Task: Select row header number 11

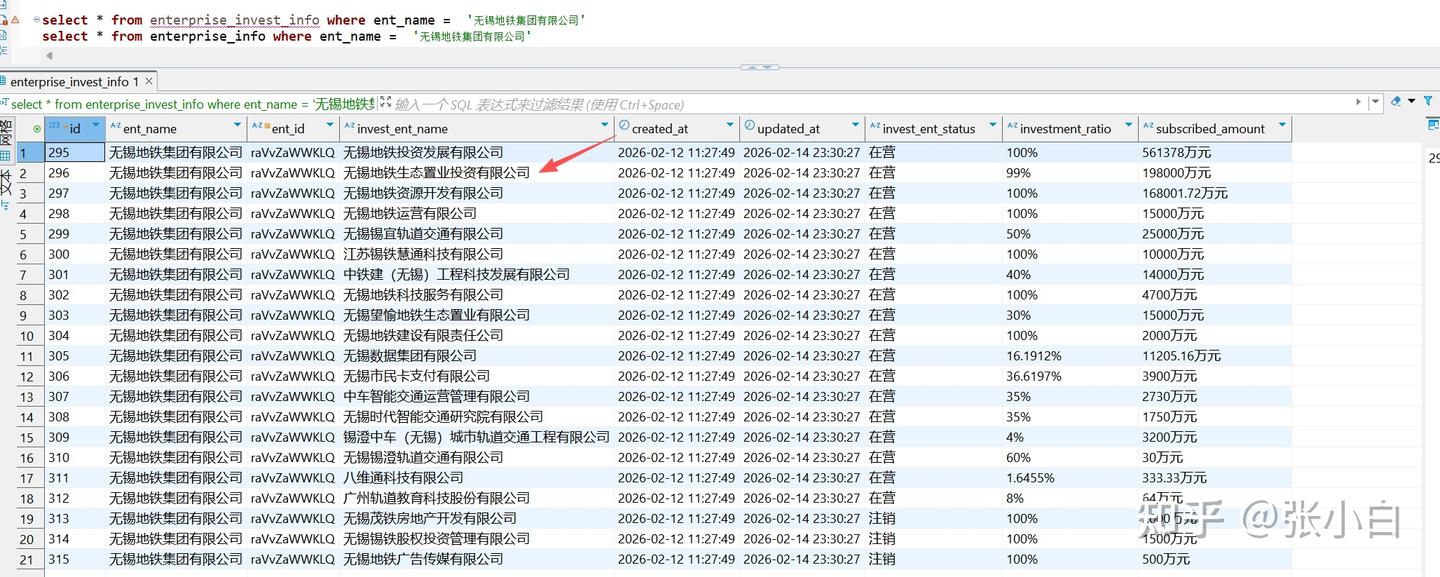Action: pyautogui.click(x=29, y=356)
